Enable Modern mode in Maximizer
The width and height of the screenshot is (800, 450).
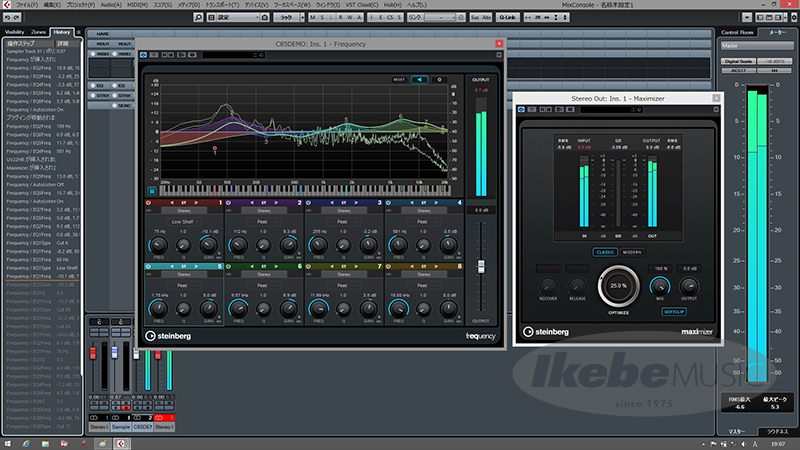pos(631,252)
